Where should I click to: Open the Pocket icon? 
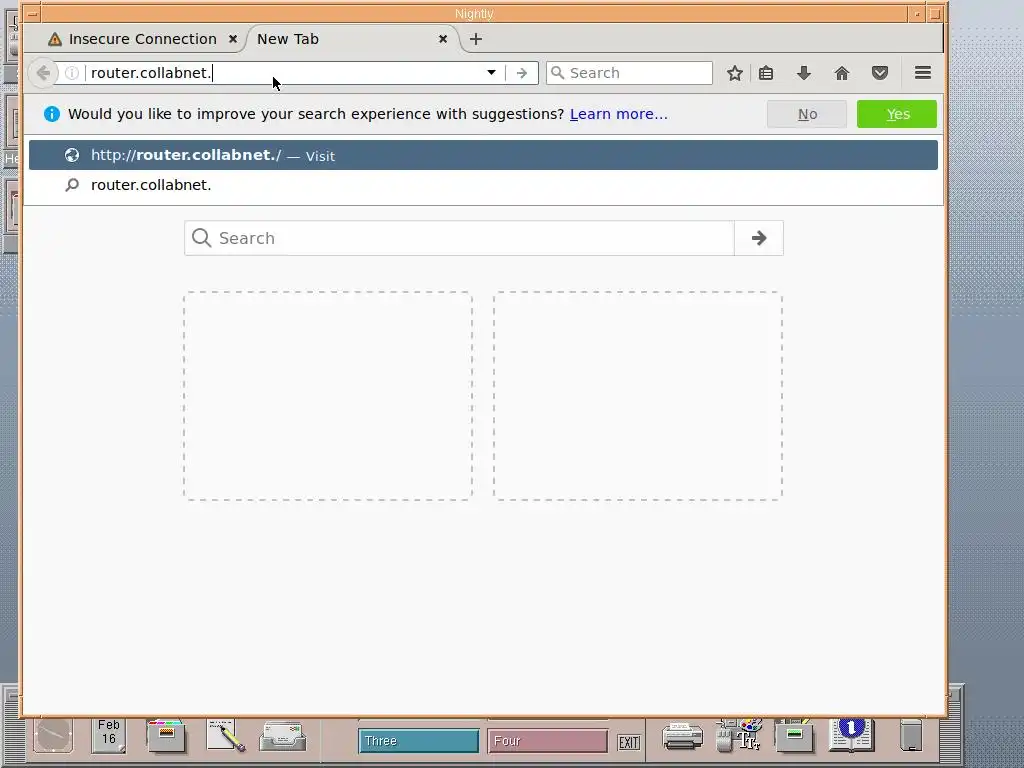click(x=880, y=73)
